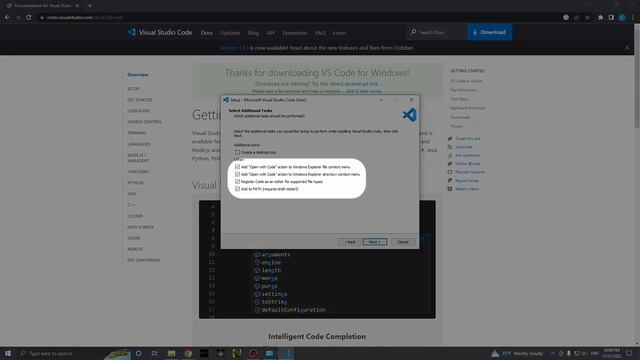Open REMOTE section in sidebar
Screen dimensions: 640x360
(135, 249)
